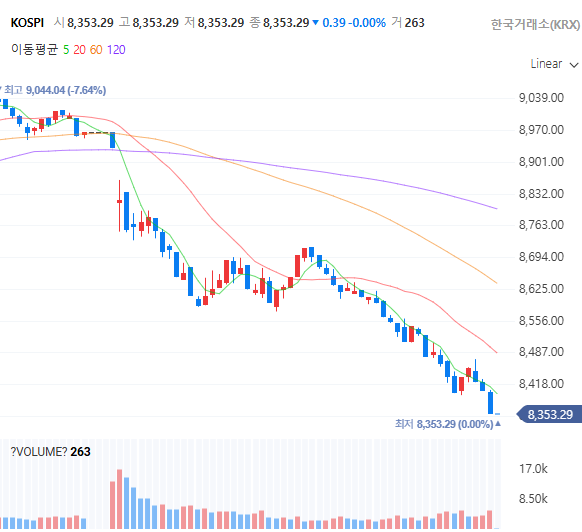Click the 최저 8,353.29 low marker arrow

tap(498, 424)
